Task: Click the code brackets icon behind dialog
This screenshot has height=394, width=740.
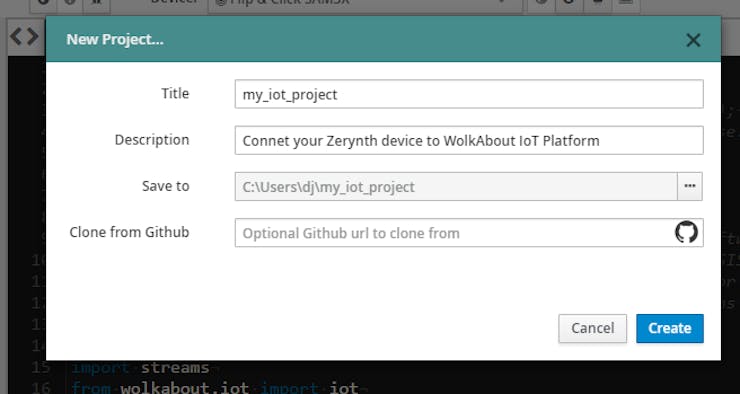Action: pos(24,36)
